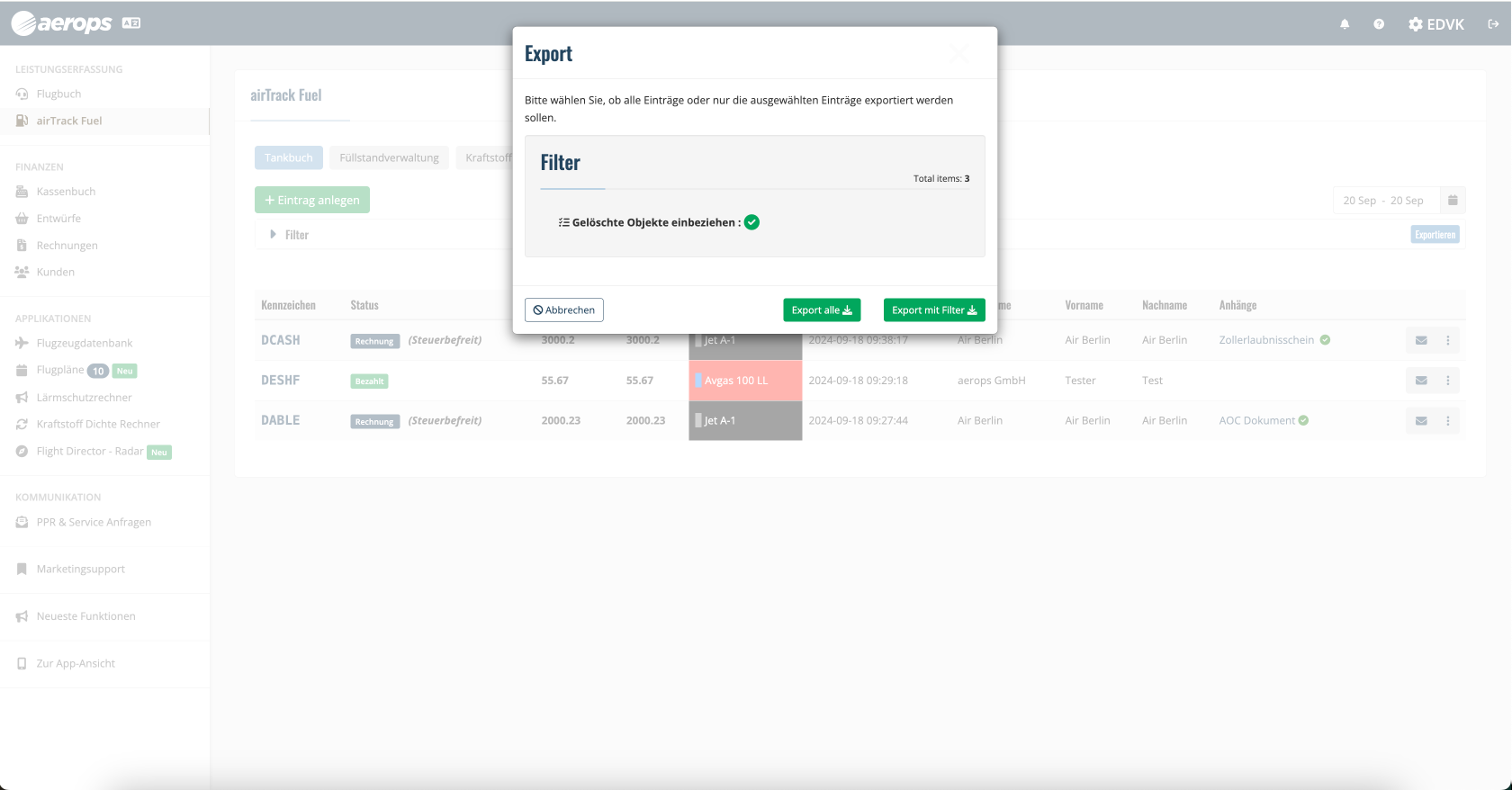
Task: Click Jet A-1 cell in DABLE row
Action: point(745,420)
